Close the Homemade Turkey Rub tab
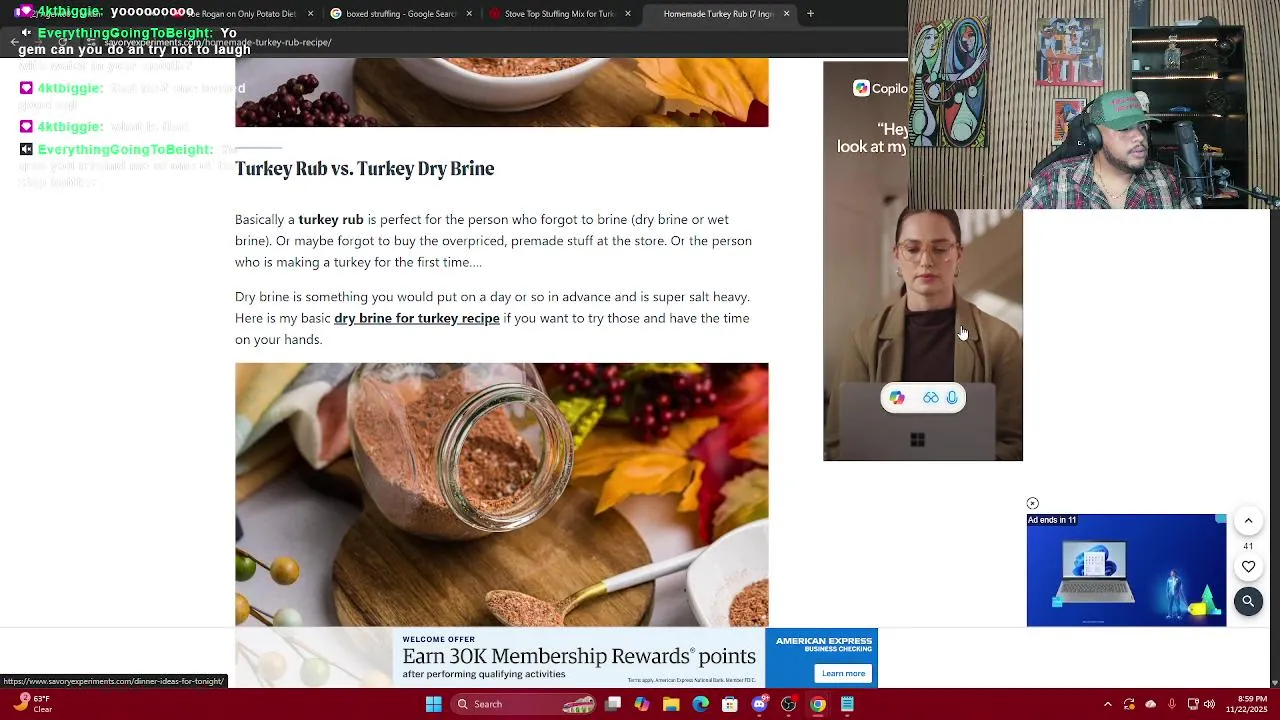Viewport: 1280px width, 720px height. pyautogui.click(x=786, y=14)
